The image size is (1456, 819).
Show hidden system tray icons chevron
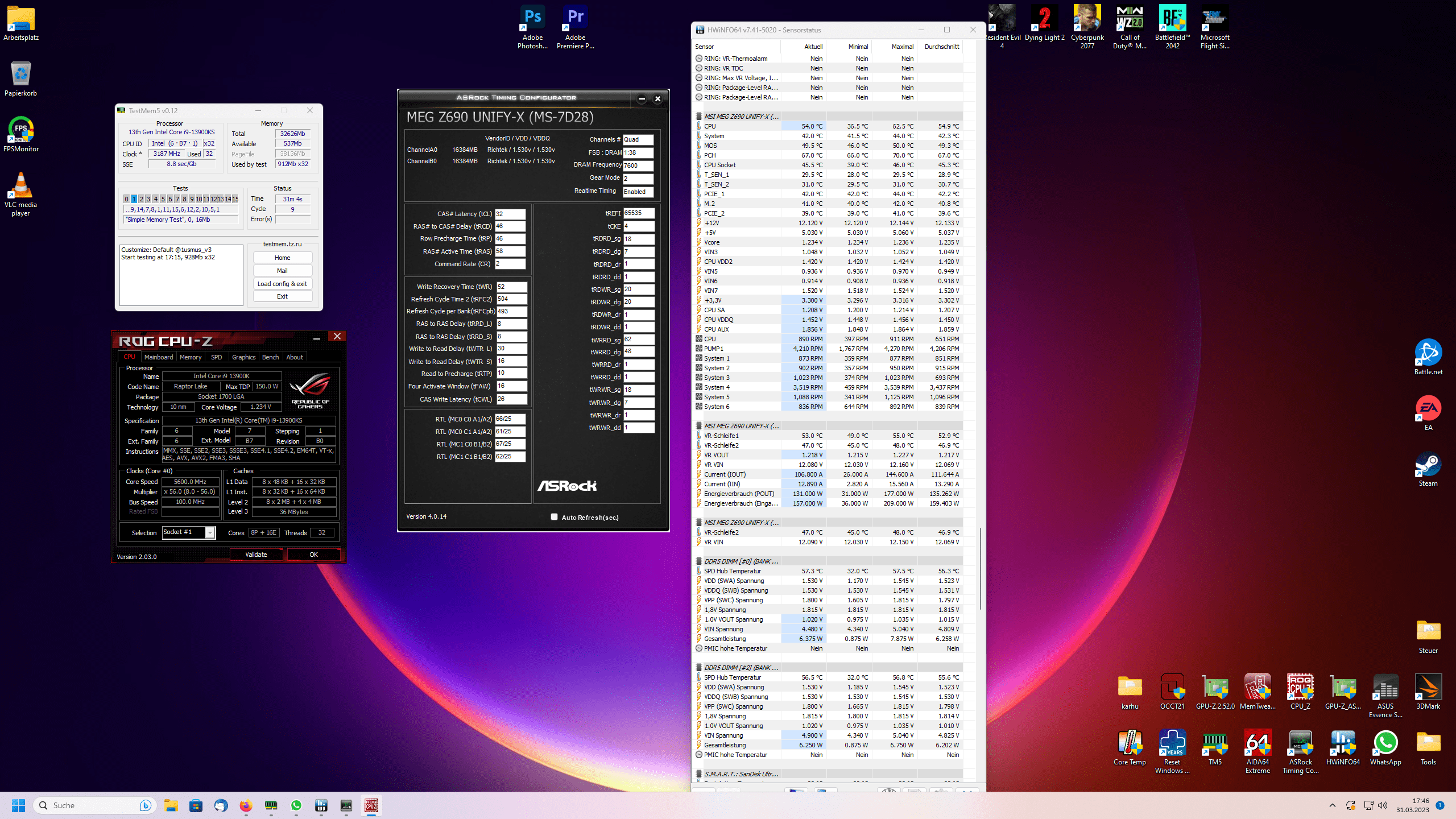1332,805
